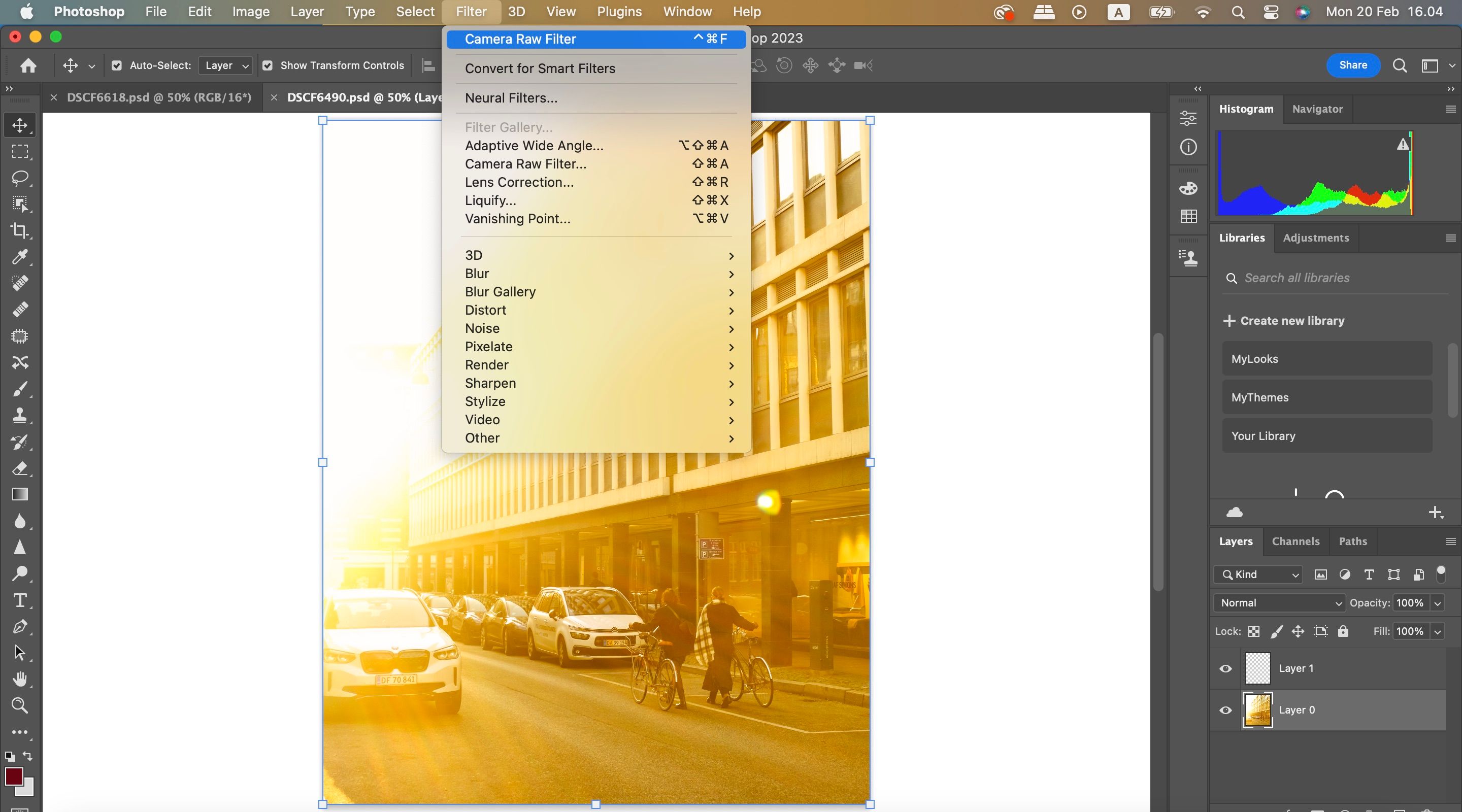Select the Zoom tool
Viewport: 1462px width, 812px height.
click(x=20, y=705)
